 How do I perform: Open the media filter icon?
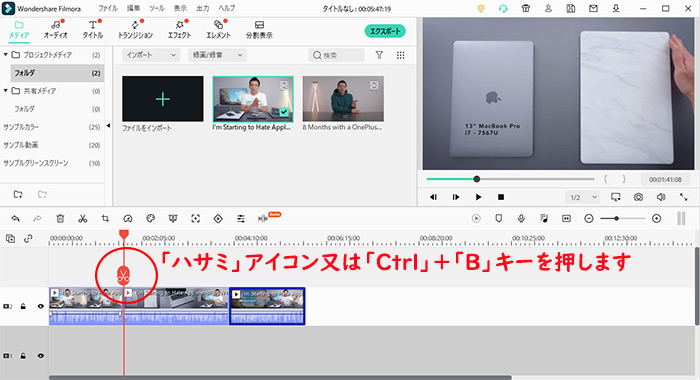pyautogui.click(x=379, y=55)
